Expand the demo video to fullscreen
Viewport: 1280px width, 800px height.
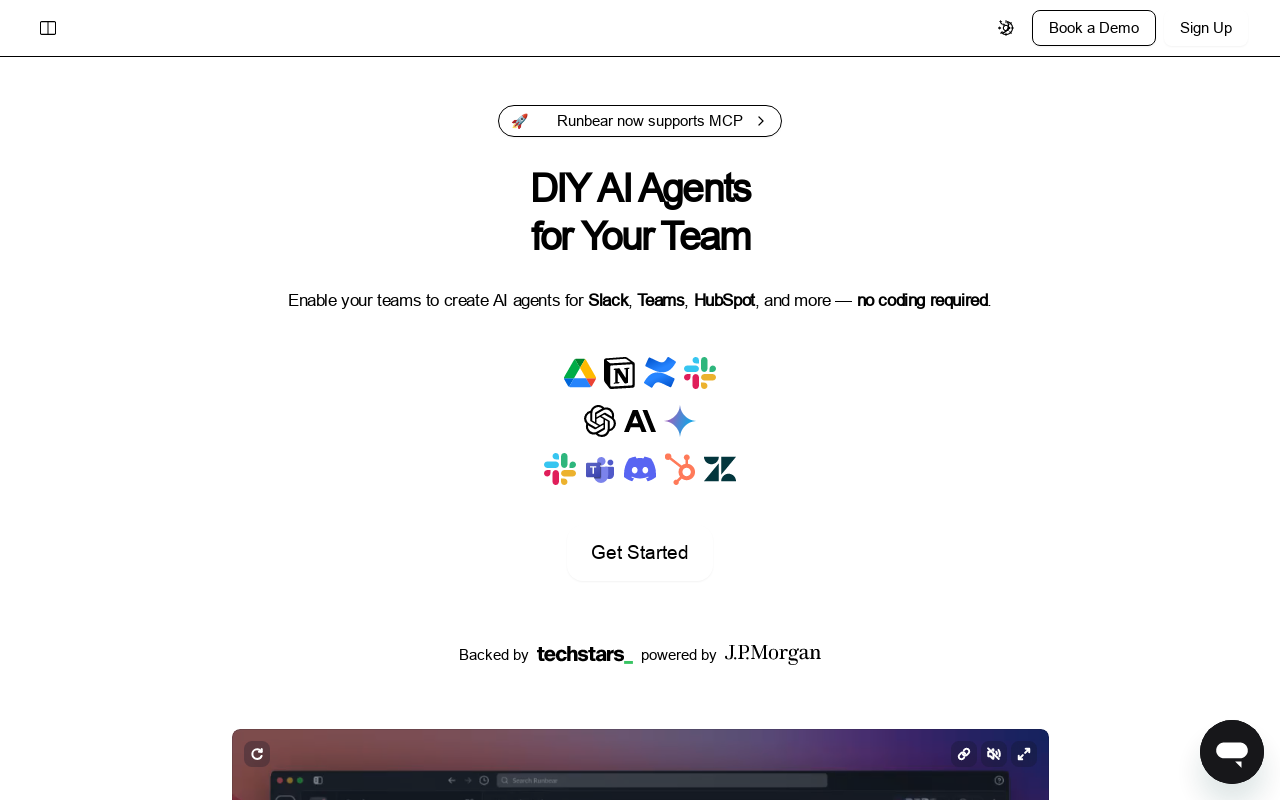1024,754
